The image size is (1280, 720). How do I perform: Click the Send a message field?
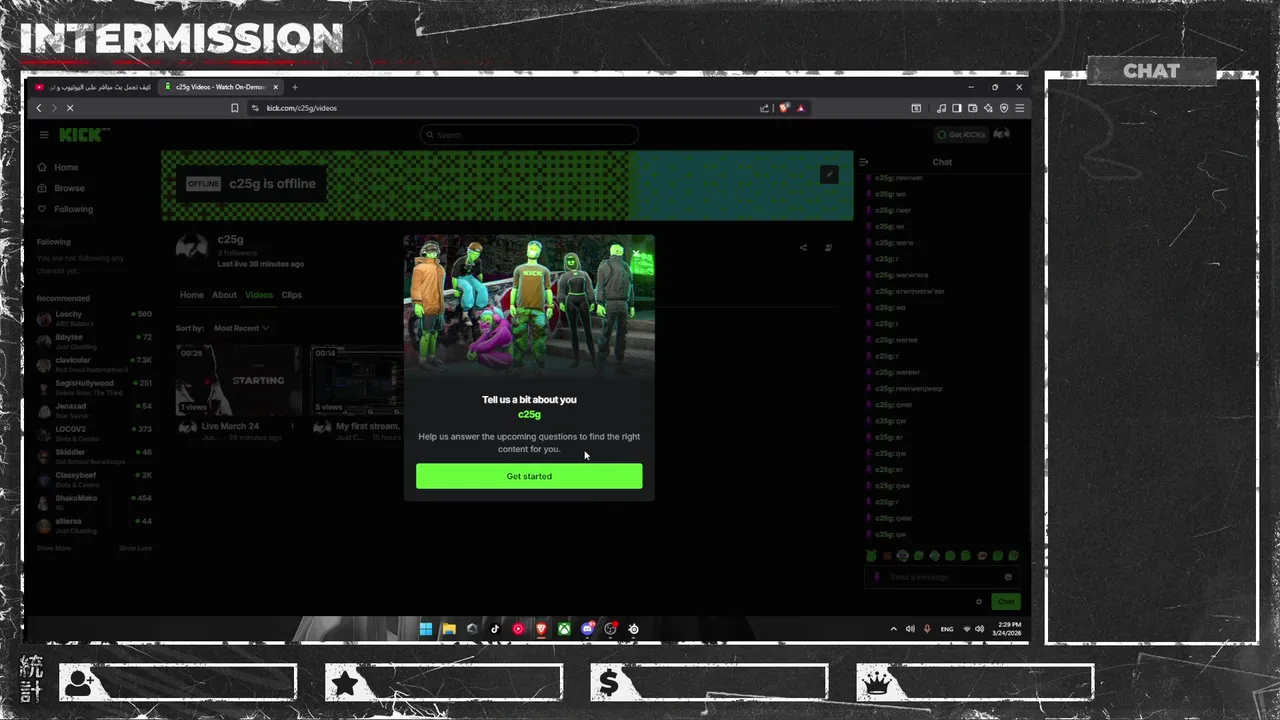(940, 577)
